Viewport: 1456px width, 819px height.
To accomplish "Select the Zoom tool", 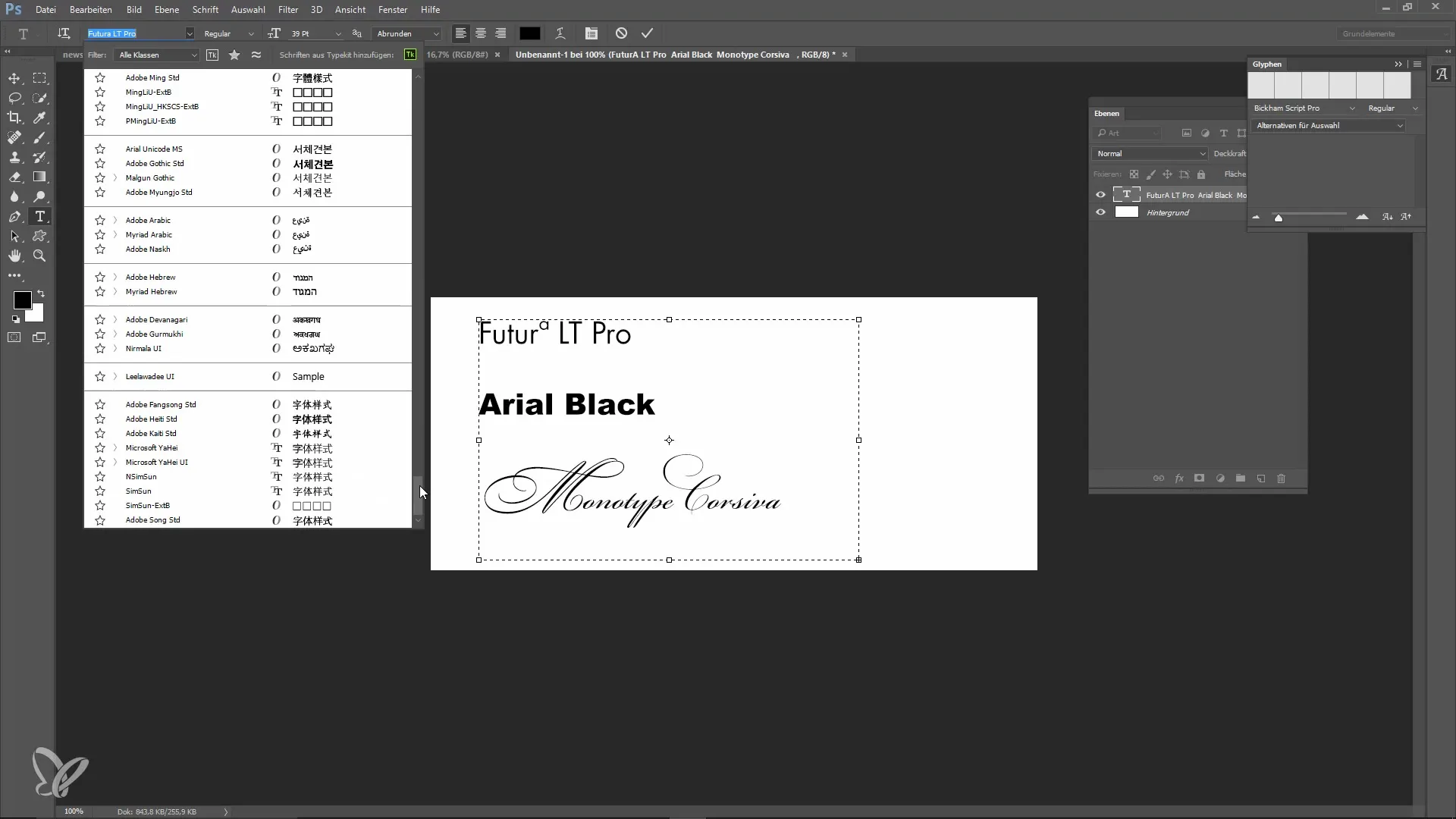I will click(39, 256).
